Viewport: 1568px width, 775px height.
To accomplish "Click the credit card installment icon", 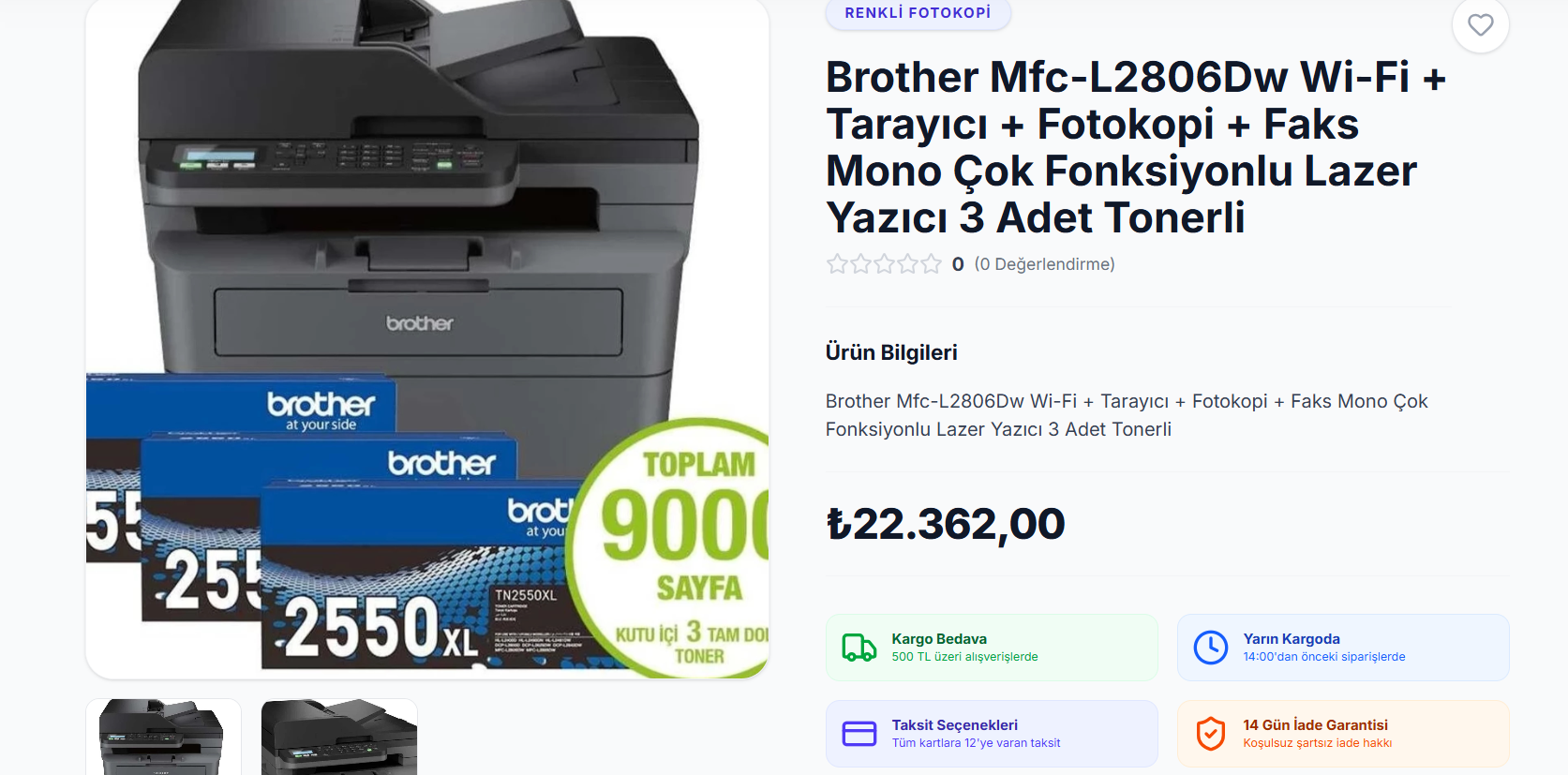I will 859,734.
